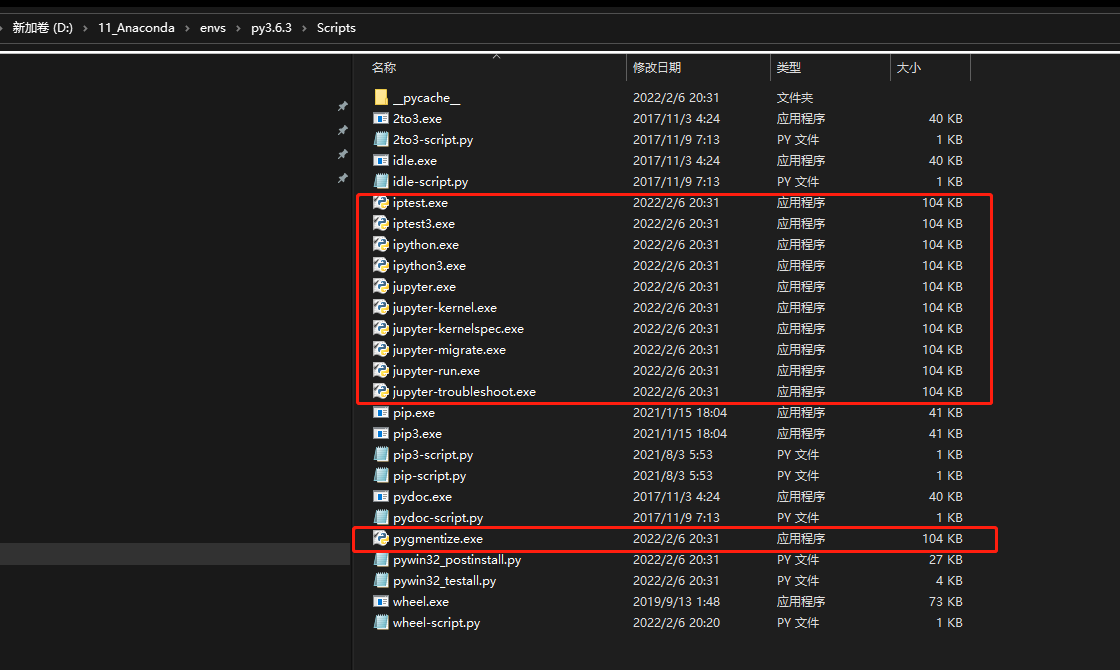This screenshot has height=670, width=1120.
Task: Click Scripts in the address breadcrumb
Action: pos(336,28)
